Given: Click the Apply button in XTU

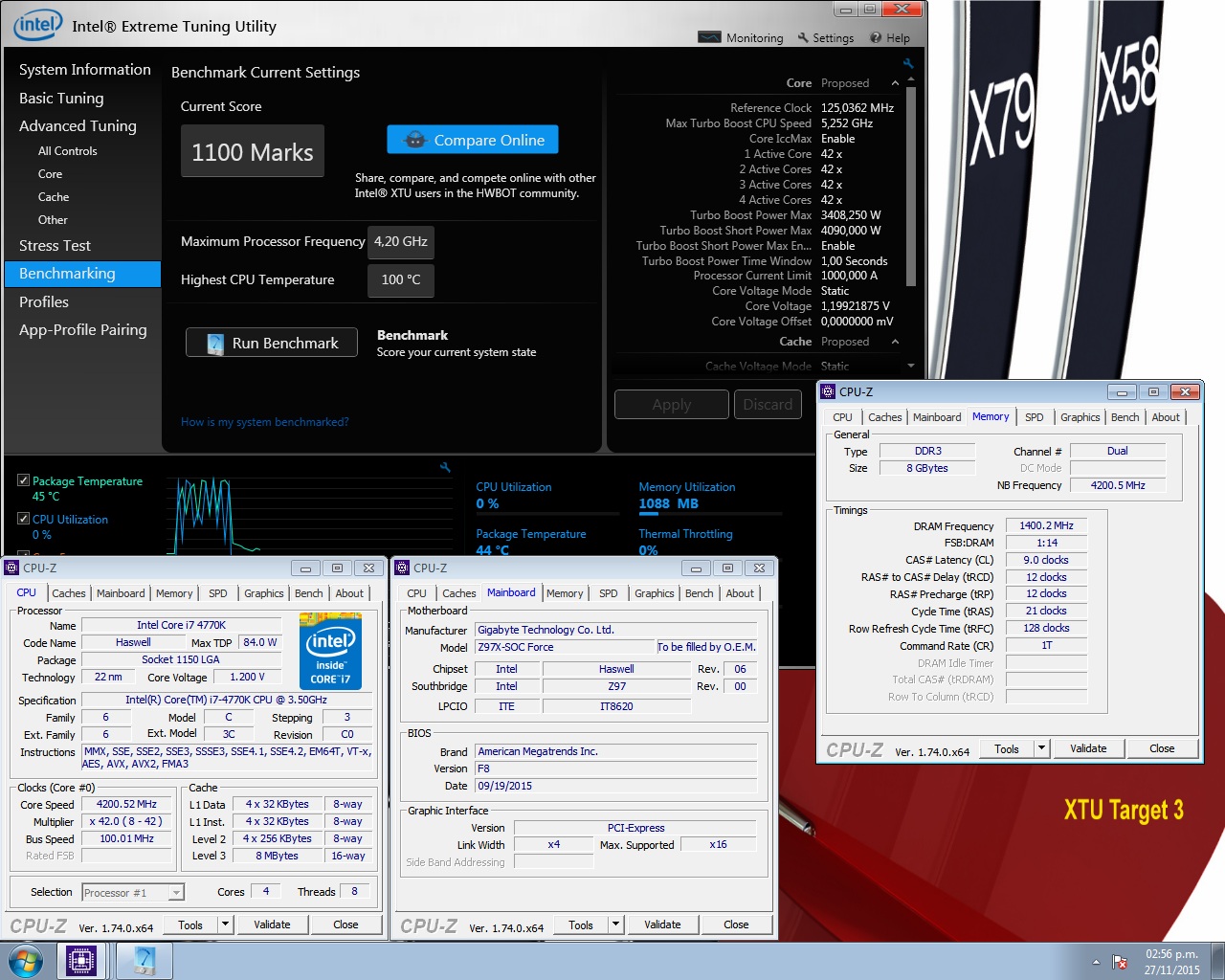Looking at the screenshot, I should tap(672, 405).
